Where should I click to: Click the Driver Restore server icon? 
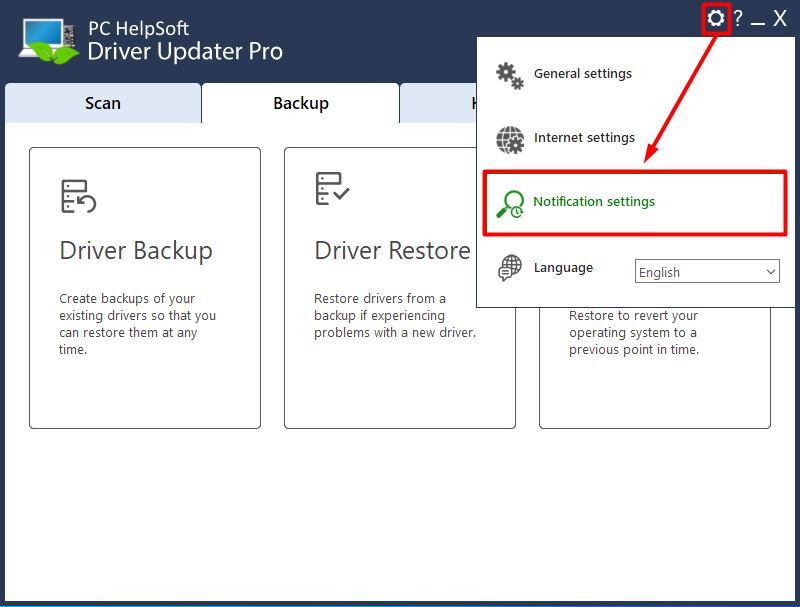[x=333, y=188]
